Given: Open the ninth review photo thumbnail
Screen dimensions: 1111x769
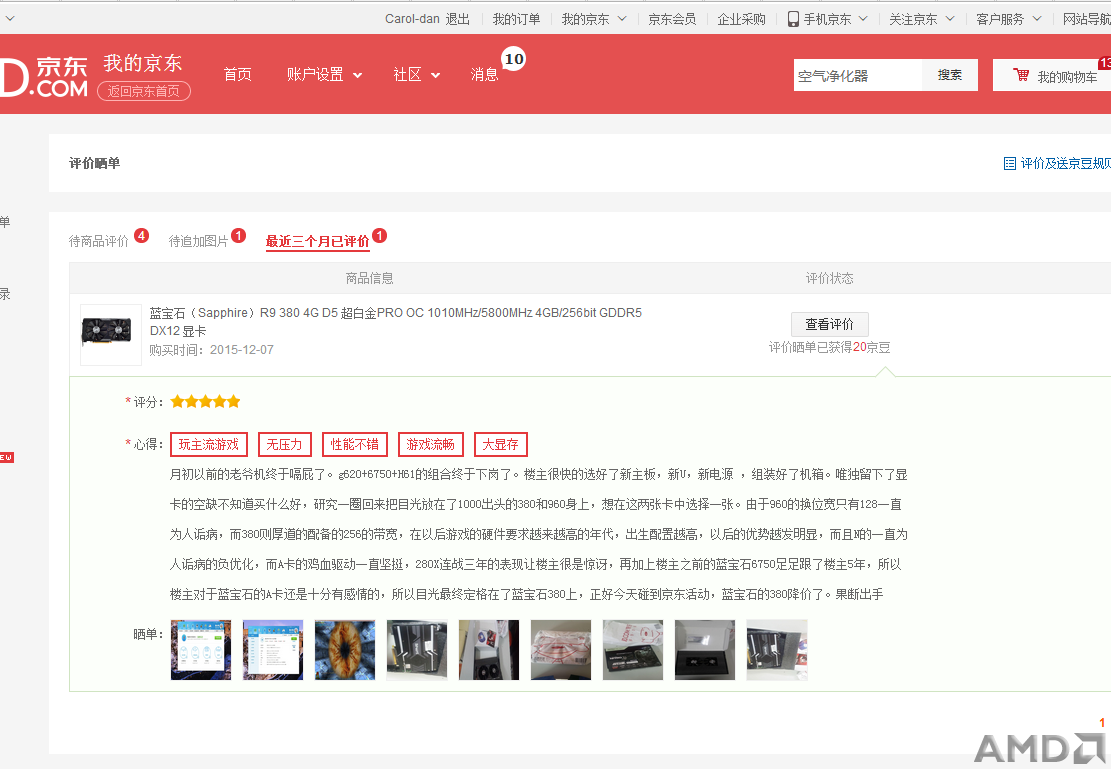Looking at the screenshot, I should [777, 650].
